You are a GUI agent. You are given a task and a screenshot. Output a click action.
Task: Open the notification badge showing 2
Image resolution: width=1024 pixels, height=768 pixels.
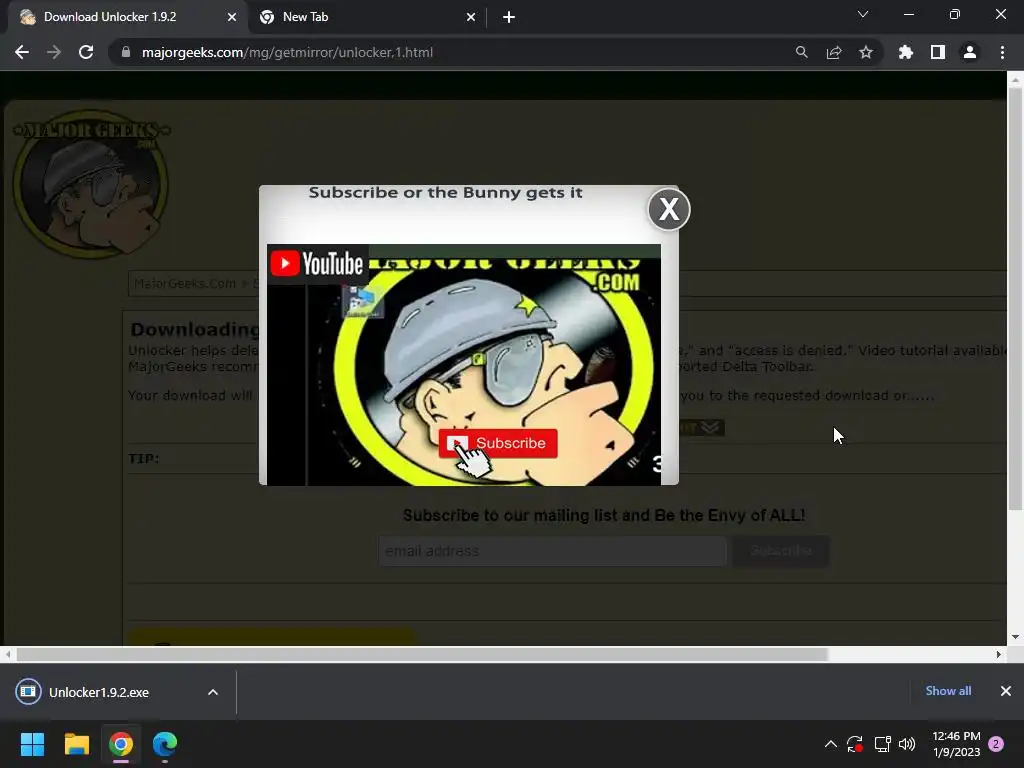pyautogui.click(x=996, y=744)
